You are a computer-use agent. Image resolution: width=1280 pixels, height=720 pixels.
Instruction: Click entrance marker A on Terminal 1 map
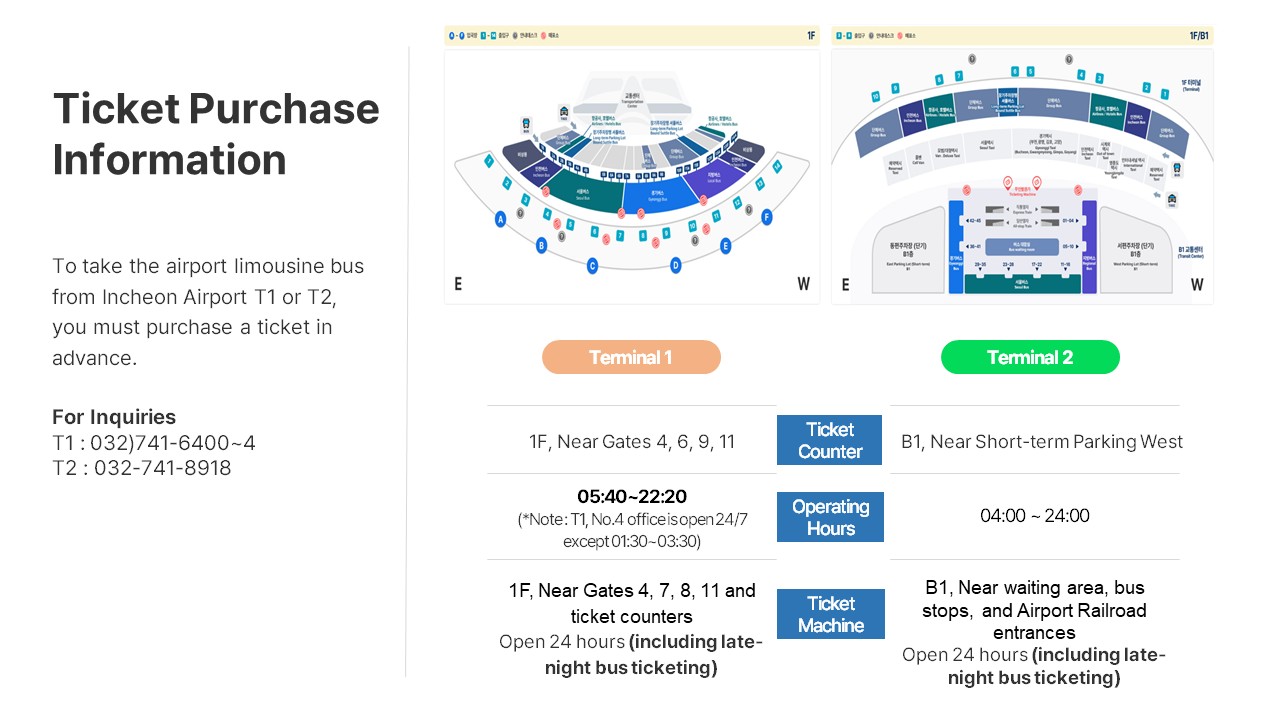tap(501, 219)
